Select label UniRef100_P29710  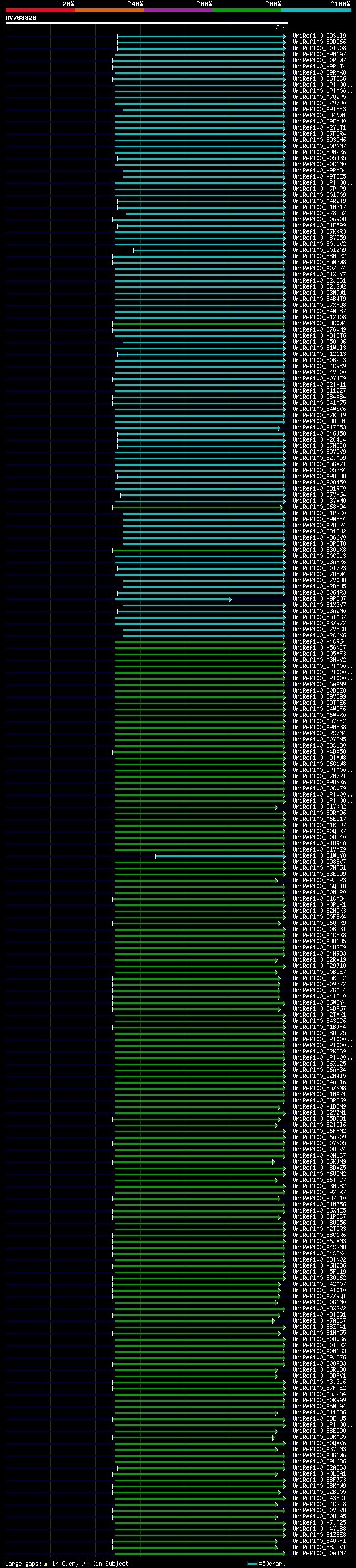(x=319, y=966)
